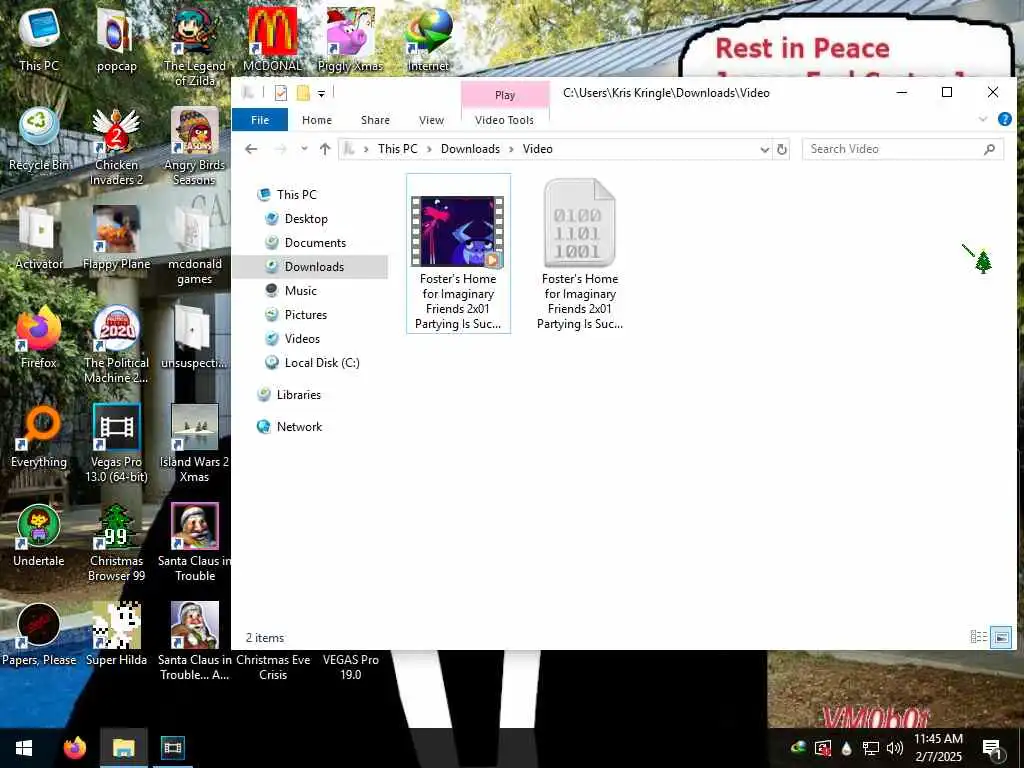Click File Explorer on the taskbar
Image resolution: width=1024 pixels, height=768 pixels.
point(123,748)
